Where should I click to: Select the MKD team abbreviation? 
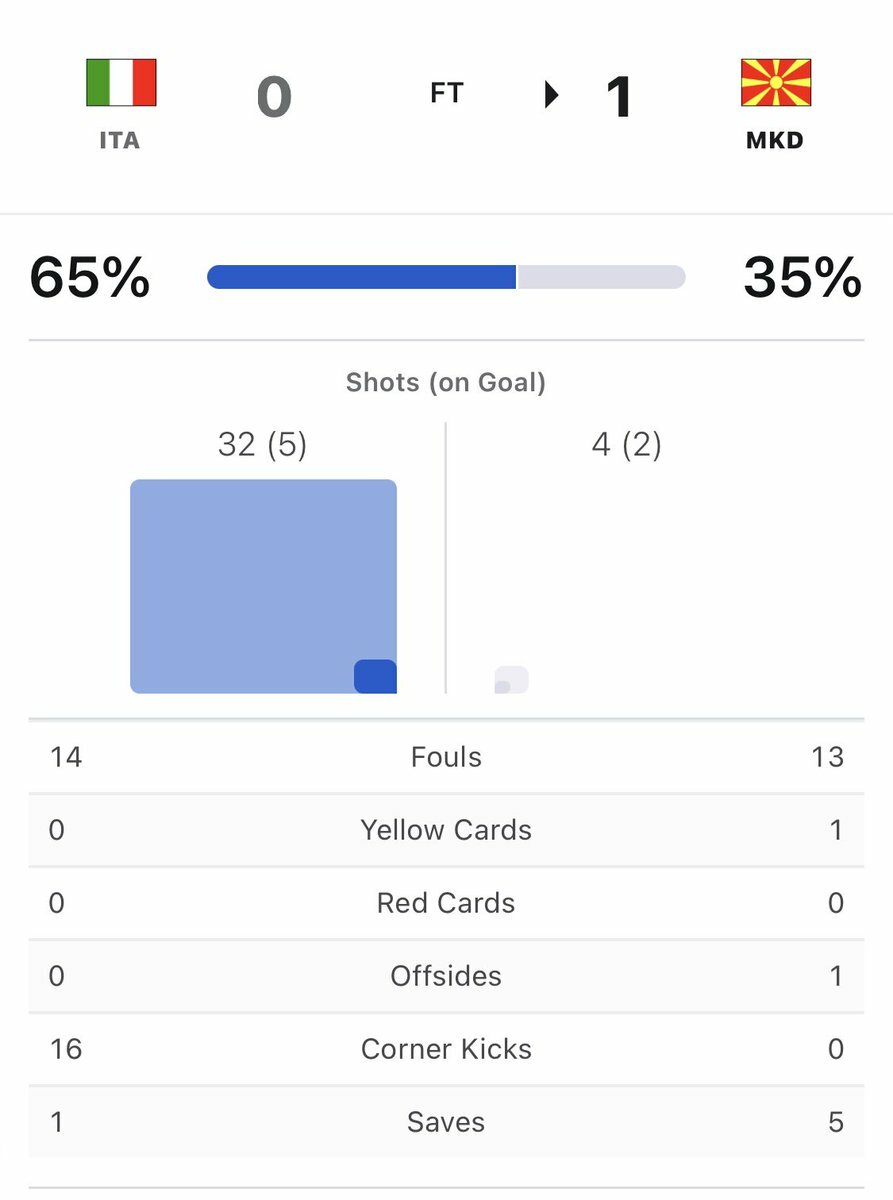(x=775, y=141)
